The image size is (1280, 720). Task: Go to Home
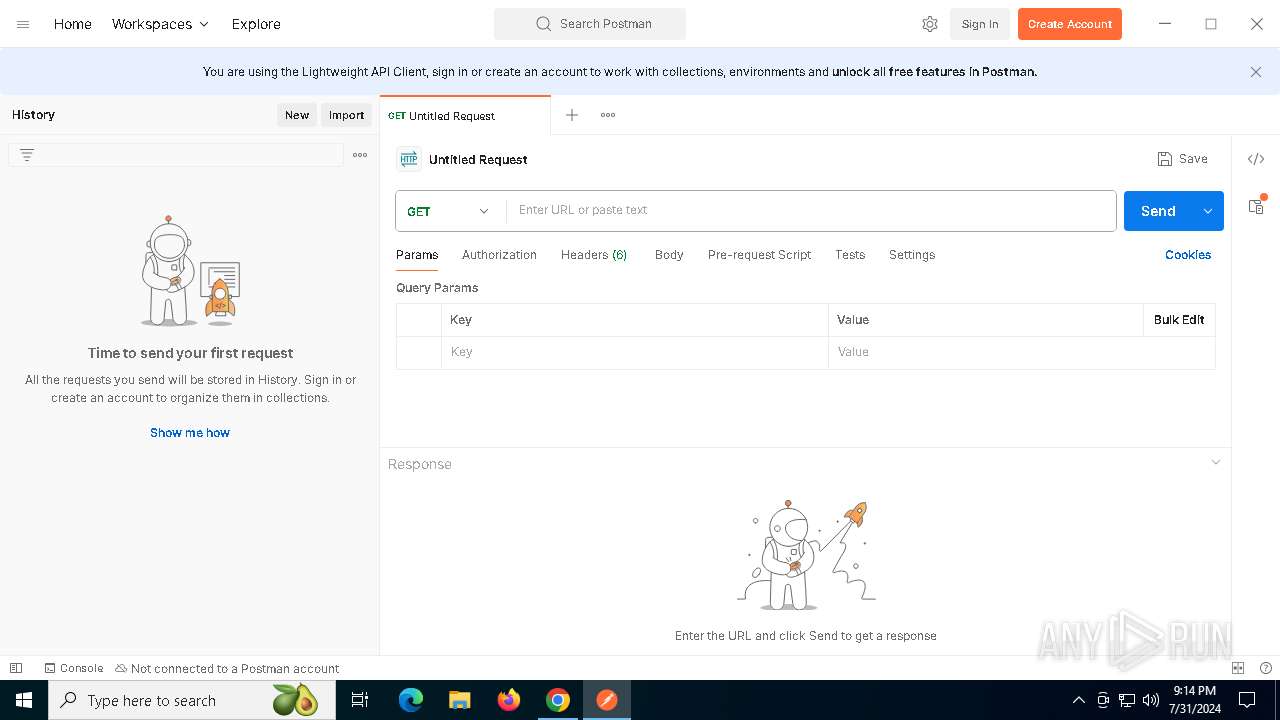point(73,24)
